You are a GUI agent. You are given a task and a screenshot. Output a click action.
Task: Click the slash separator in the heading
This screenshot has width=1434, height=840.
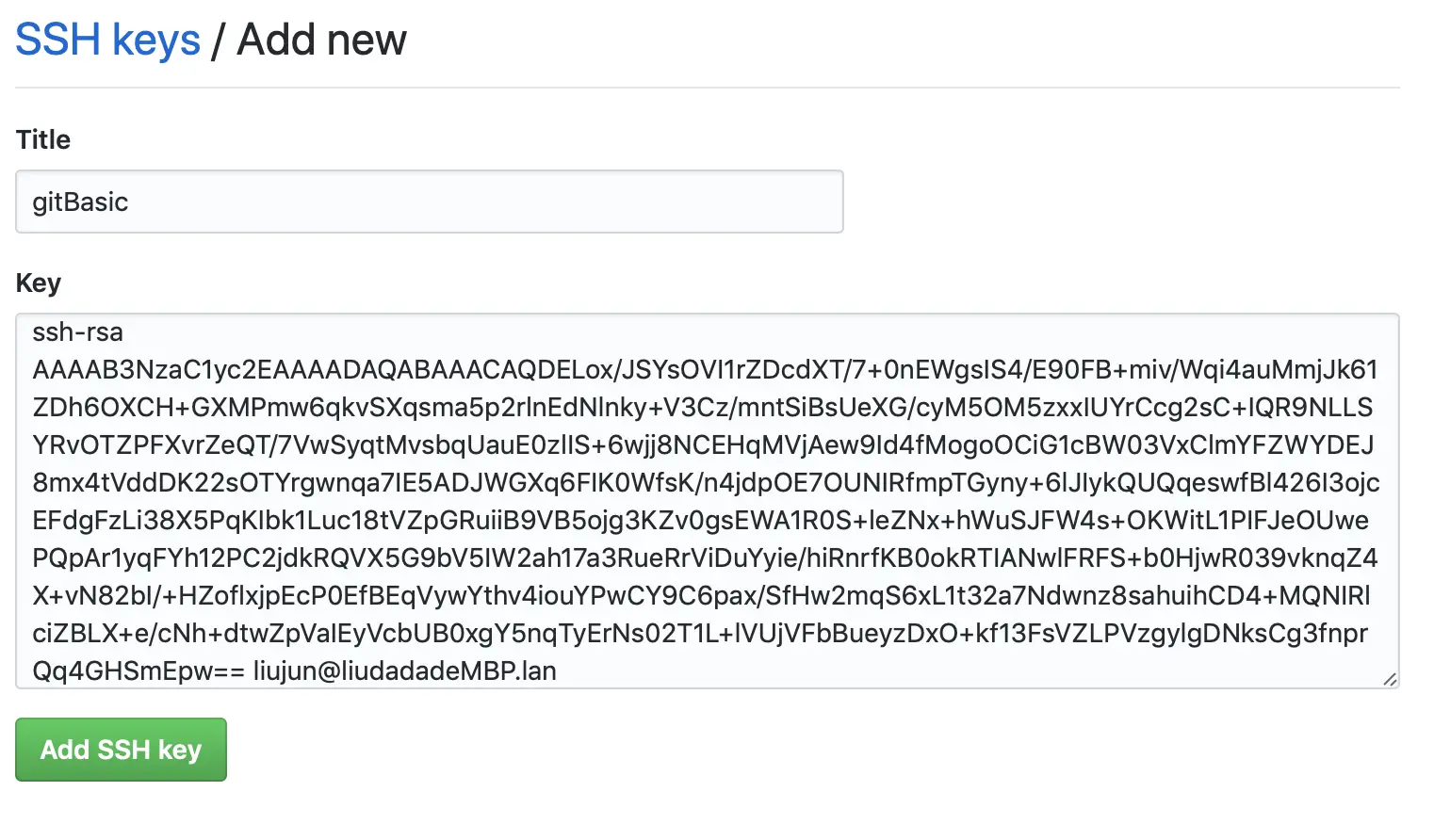click(x=218, y=40)
